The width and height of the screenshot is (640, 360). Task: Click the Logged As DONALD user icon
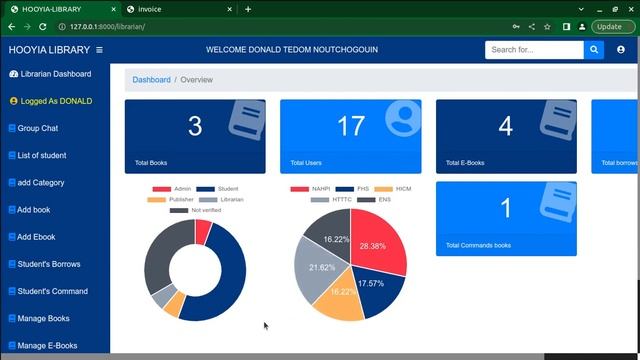[13, 101]
